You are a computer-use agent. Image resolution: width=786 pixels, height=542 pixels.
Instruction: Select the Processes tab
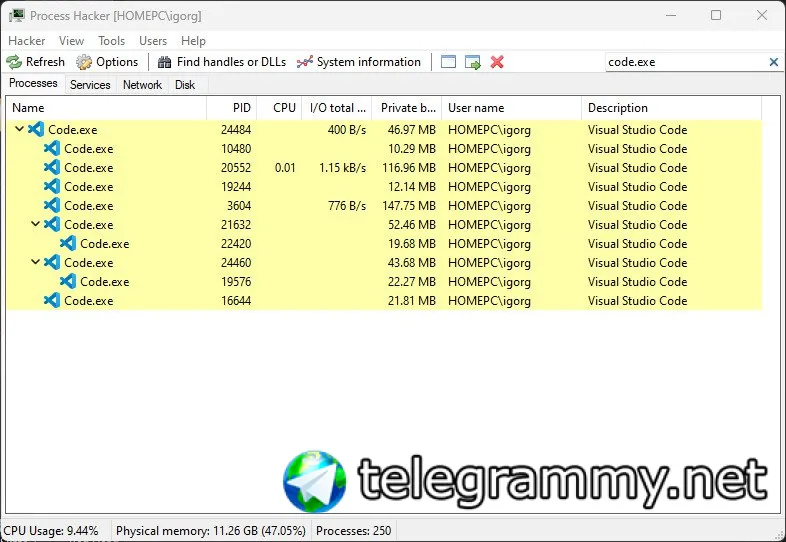tap(33, 83)
